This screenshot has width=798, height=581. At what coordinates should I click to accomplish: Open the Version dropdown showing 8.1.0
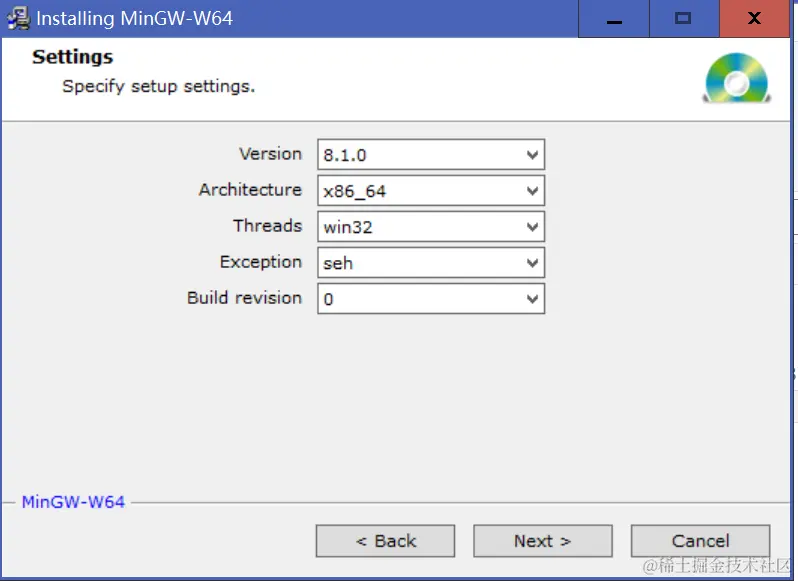(431, 154)
